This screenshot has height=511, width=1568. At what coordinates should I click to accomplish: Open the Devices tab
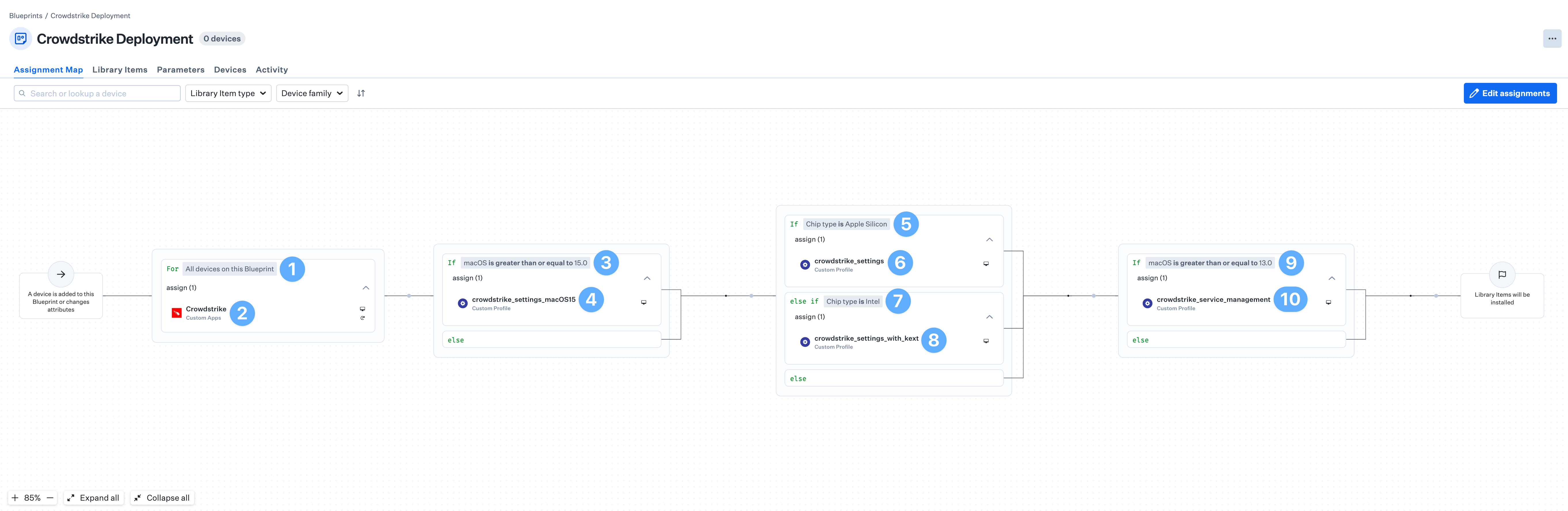tap(230, 69)
